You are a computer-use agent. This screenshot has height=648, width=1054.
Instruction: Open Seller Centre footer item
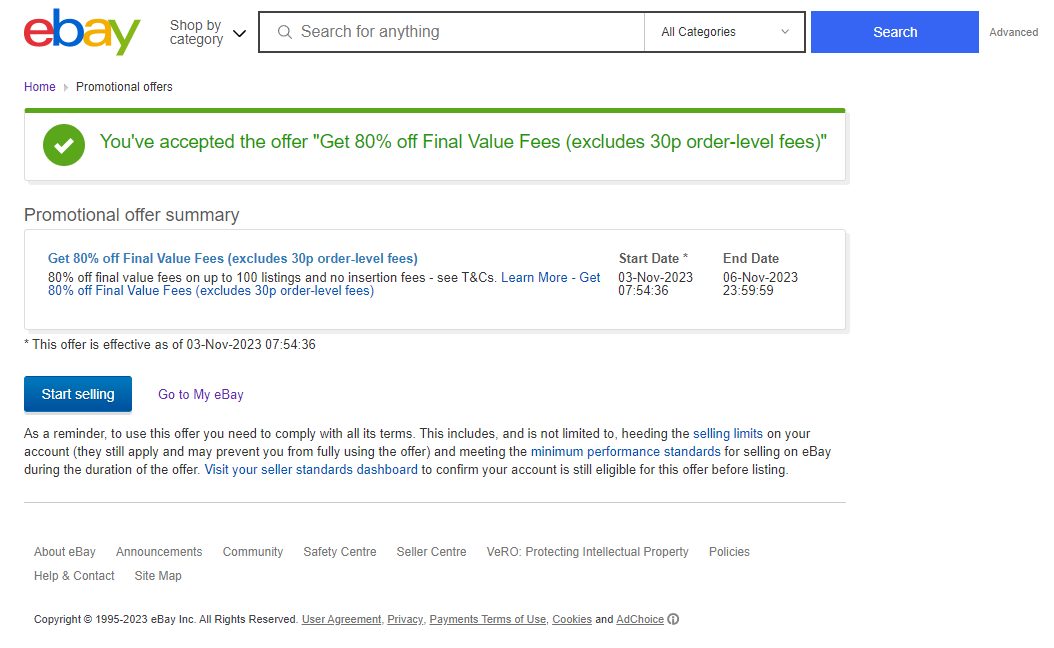tap(432, 552)
